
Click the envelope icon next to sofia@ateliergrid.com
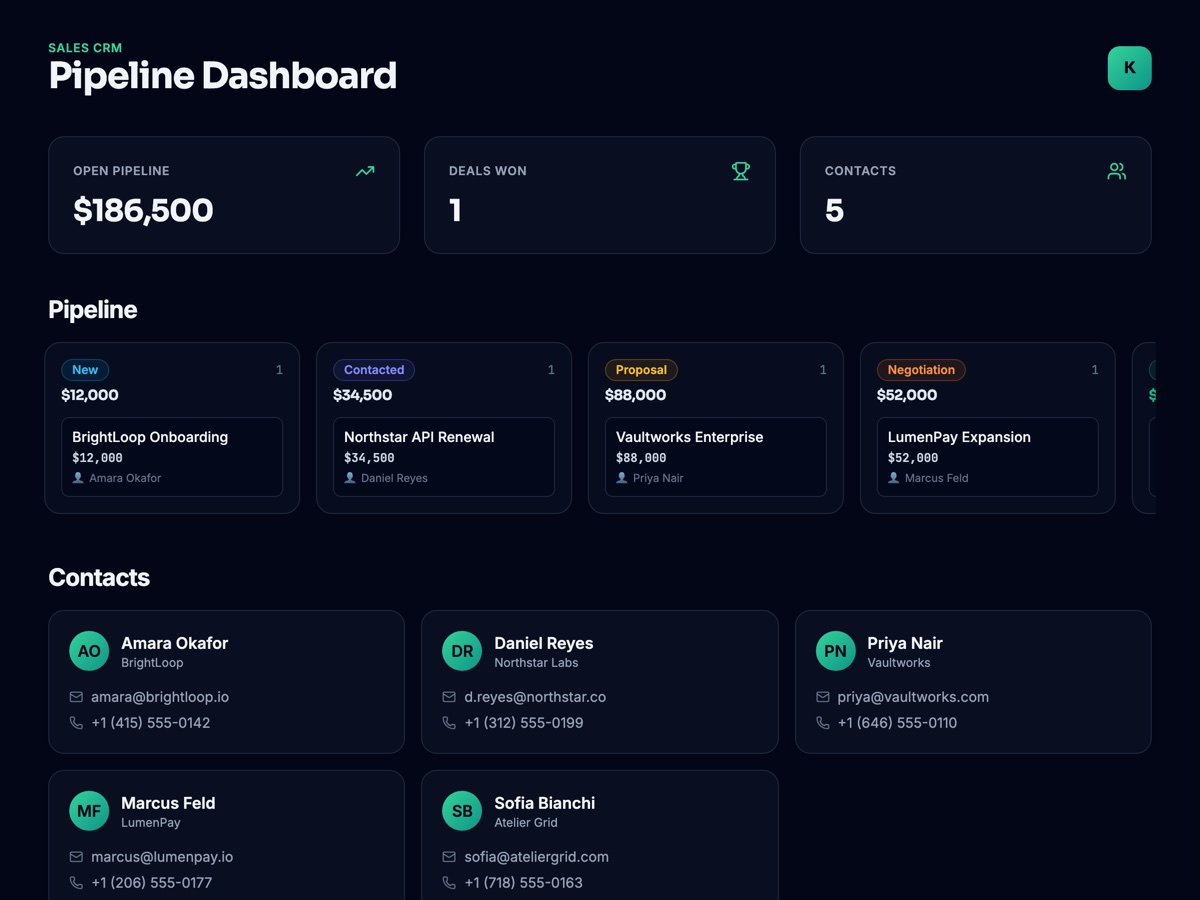pyautogui.click(x=449, y=857)
